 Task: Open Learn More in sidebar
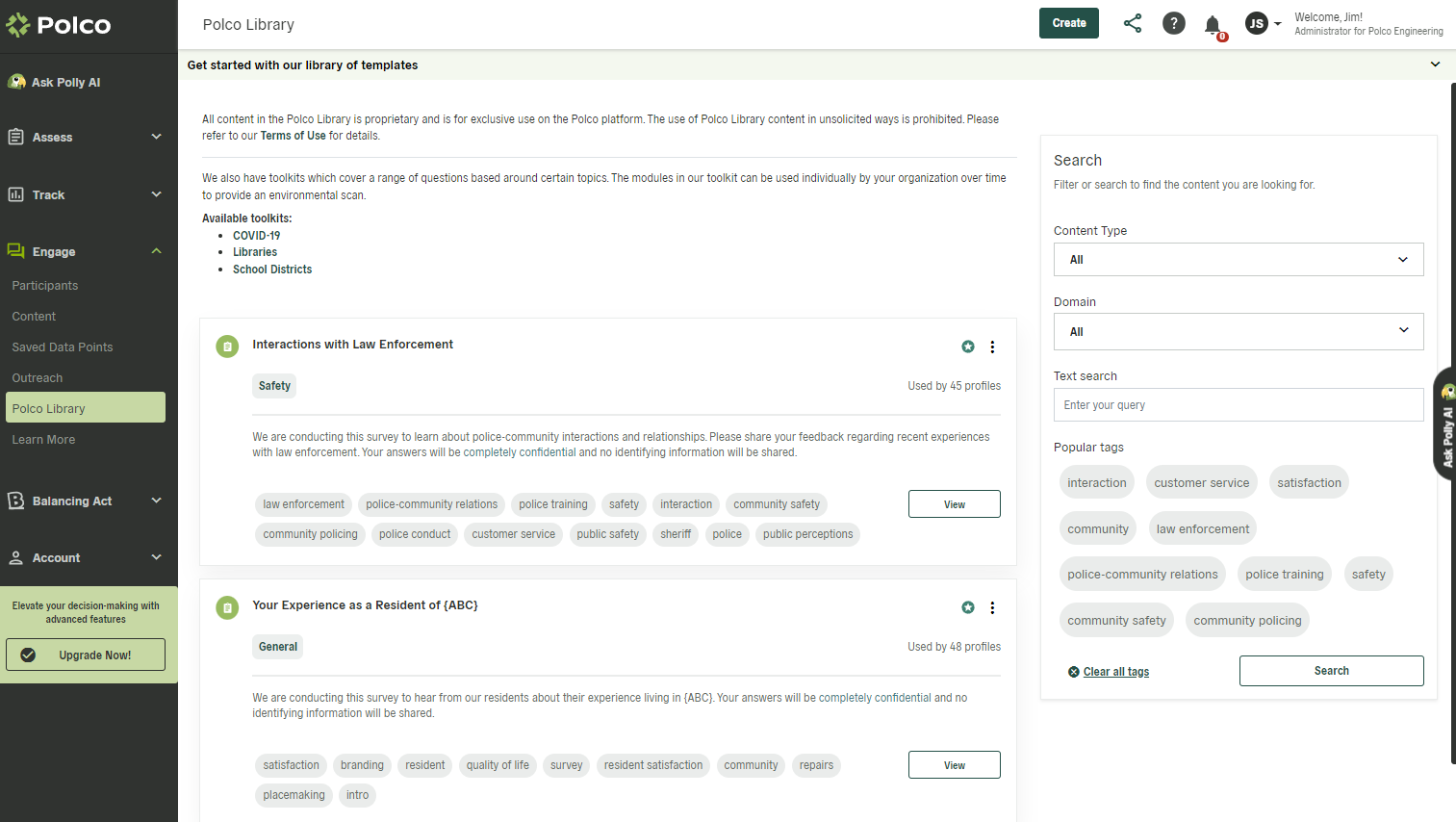click(43, 440)
